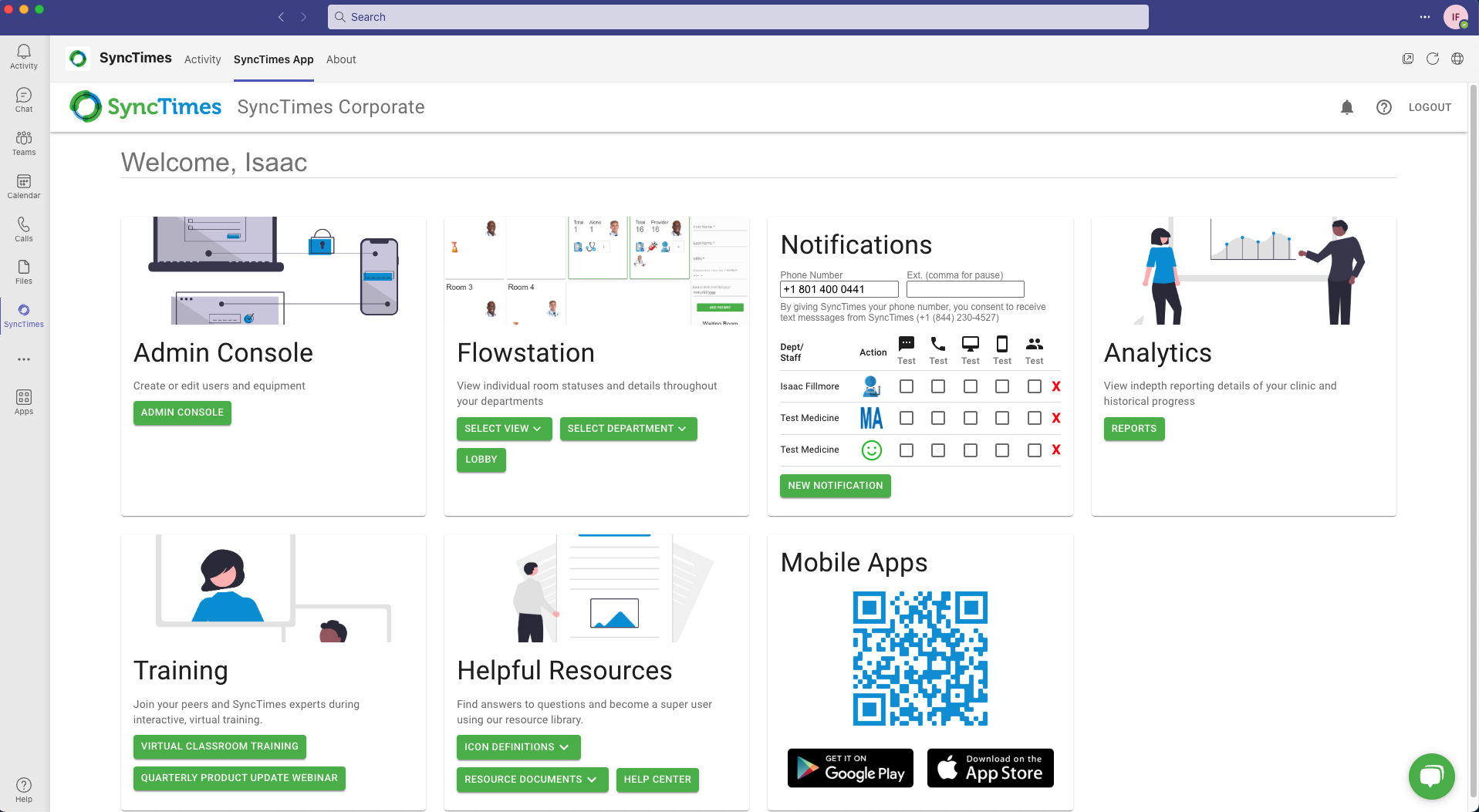Log out of SyncTimes
1479x812 pixels.
point(1430,107)
